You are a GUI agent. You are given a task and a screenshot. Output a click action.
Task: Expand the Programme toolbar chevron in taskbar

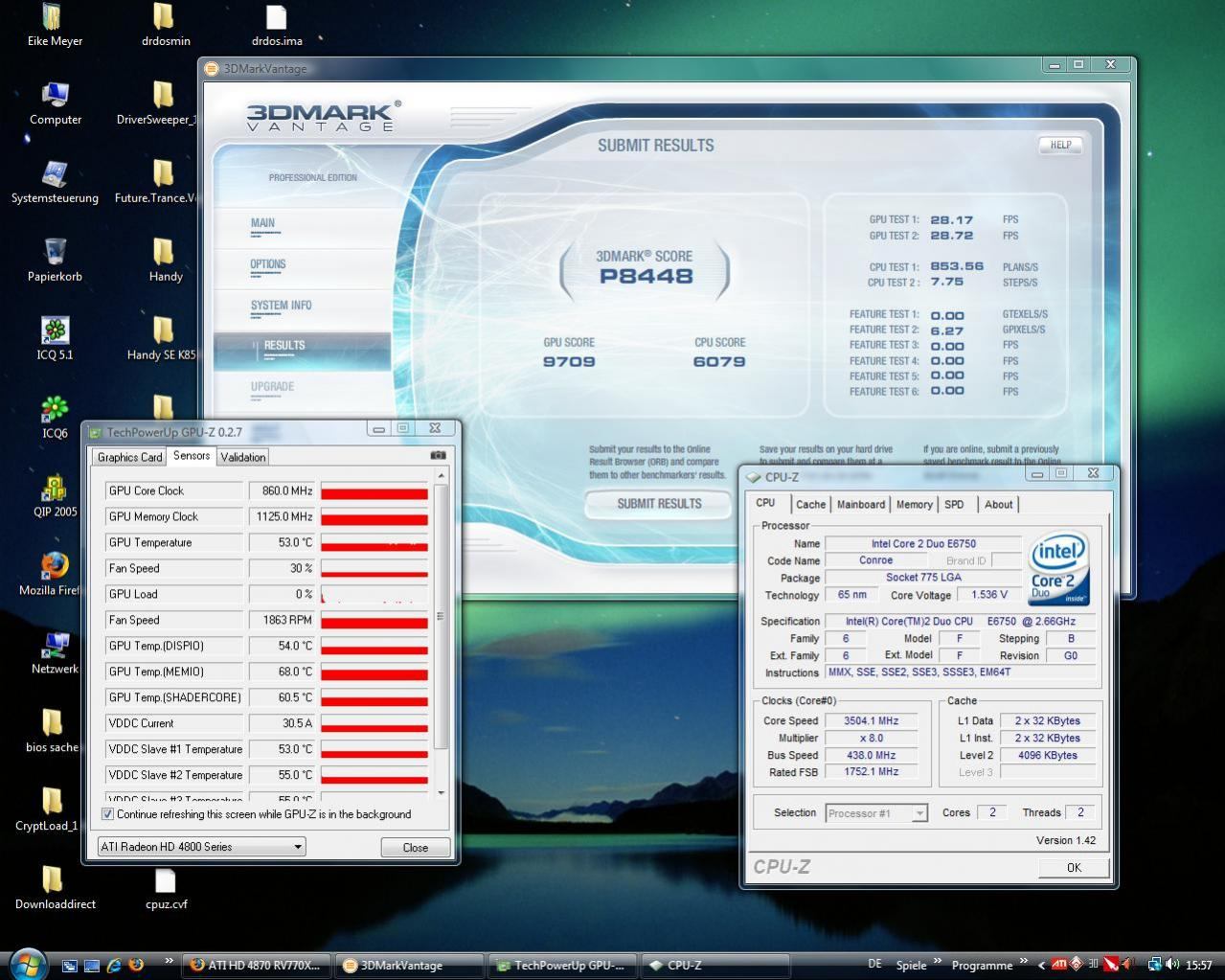[1024, 962]
